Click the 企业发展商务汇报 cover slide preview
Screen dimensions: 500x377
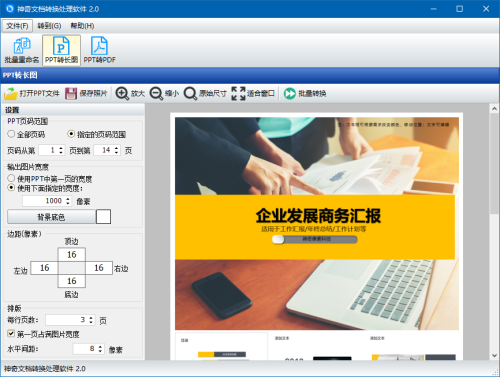pos(317,223)
